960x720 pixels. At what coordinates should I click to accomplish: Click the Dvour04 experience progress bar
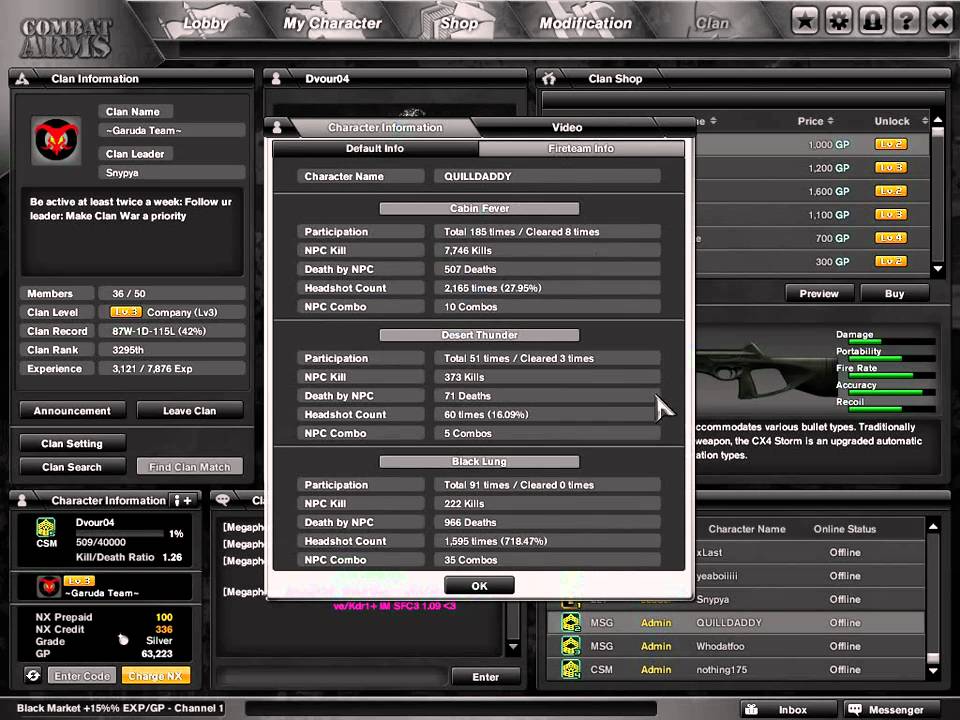(x=119, y=534)
